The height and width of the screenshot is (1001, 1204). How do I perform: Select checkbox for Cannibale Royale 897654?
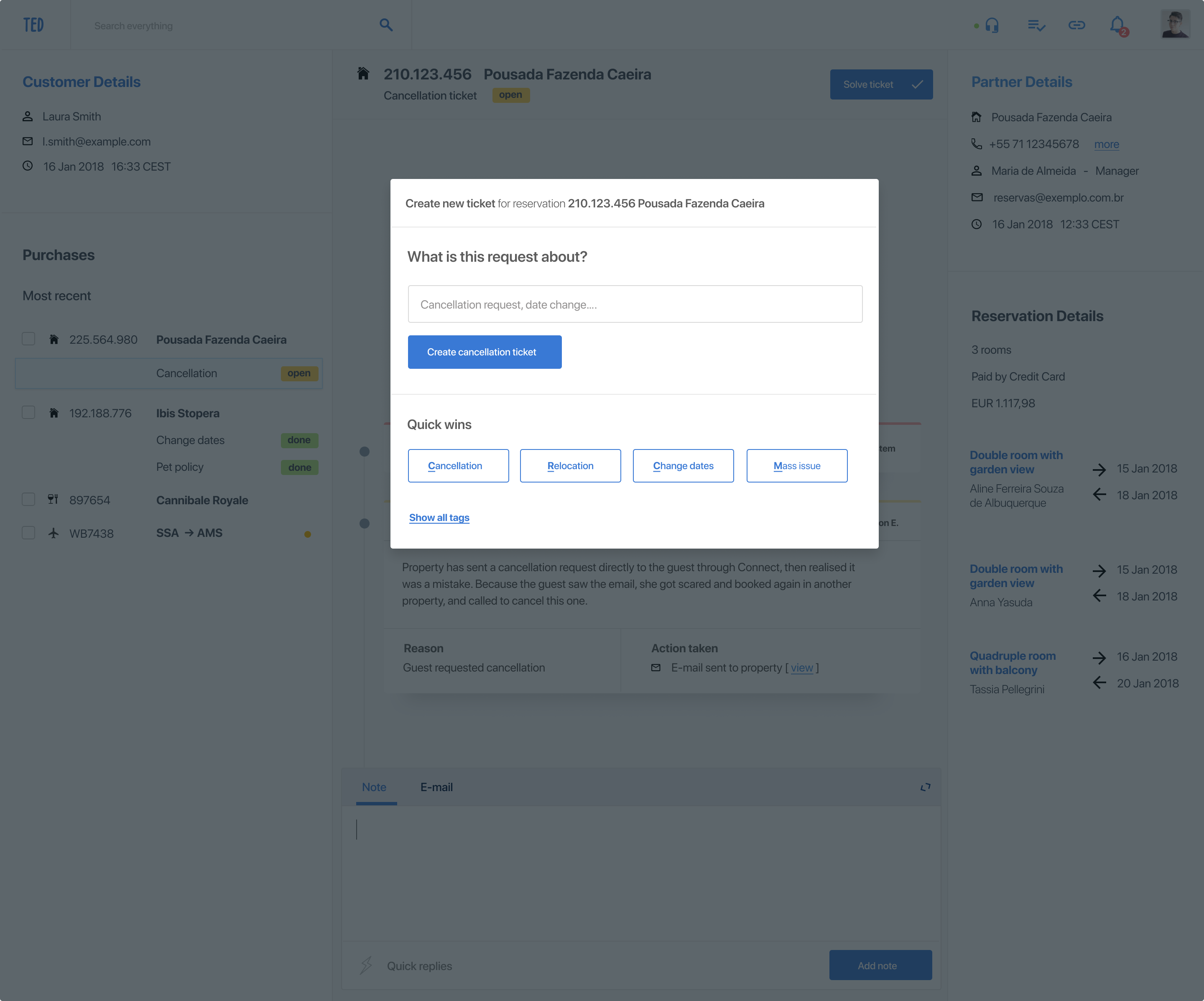pyautogui.click(x=28, y=499)
